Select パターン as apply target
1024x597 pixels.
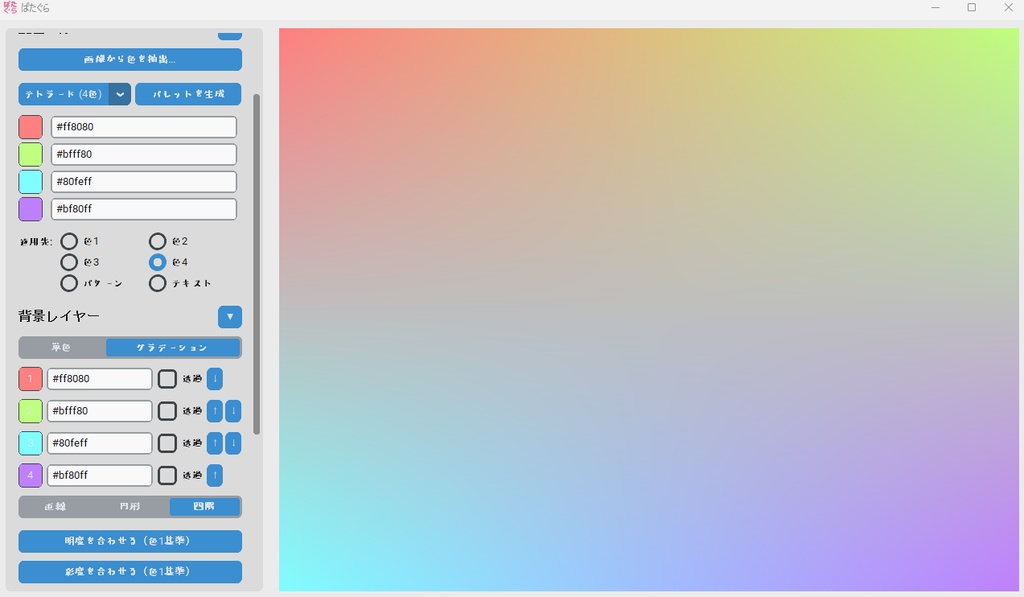click(x=69, y=283)
